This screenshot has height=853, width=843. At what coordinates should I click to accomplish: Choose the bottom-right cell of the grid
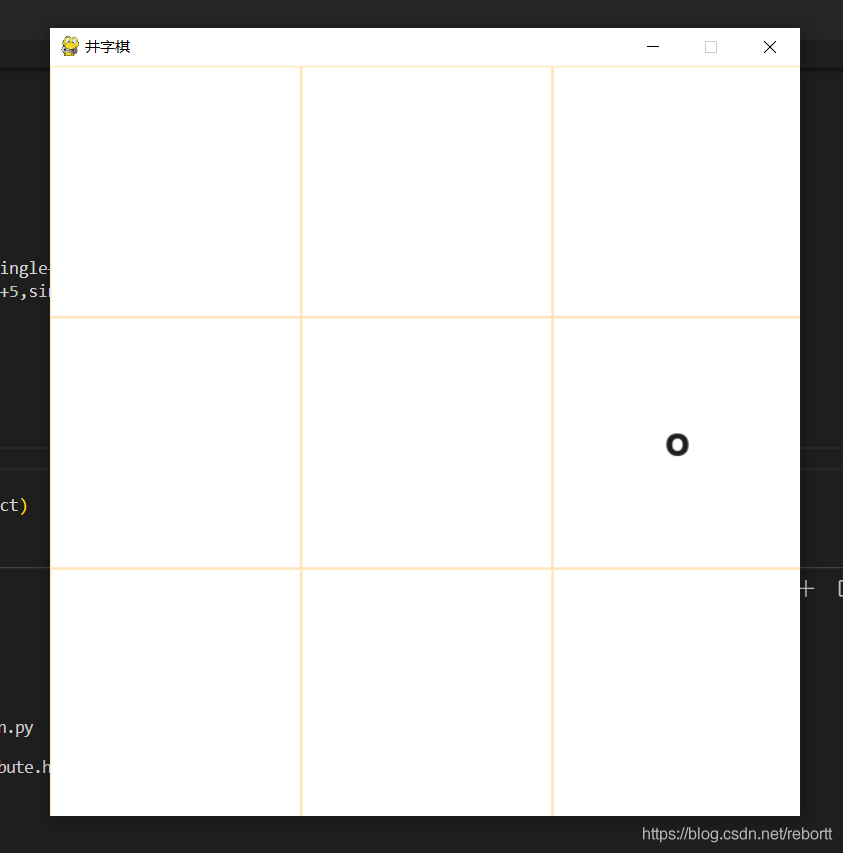[x=676, y=692]
